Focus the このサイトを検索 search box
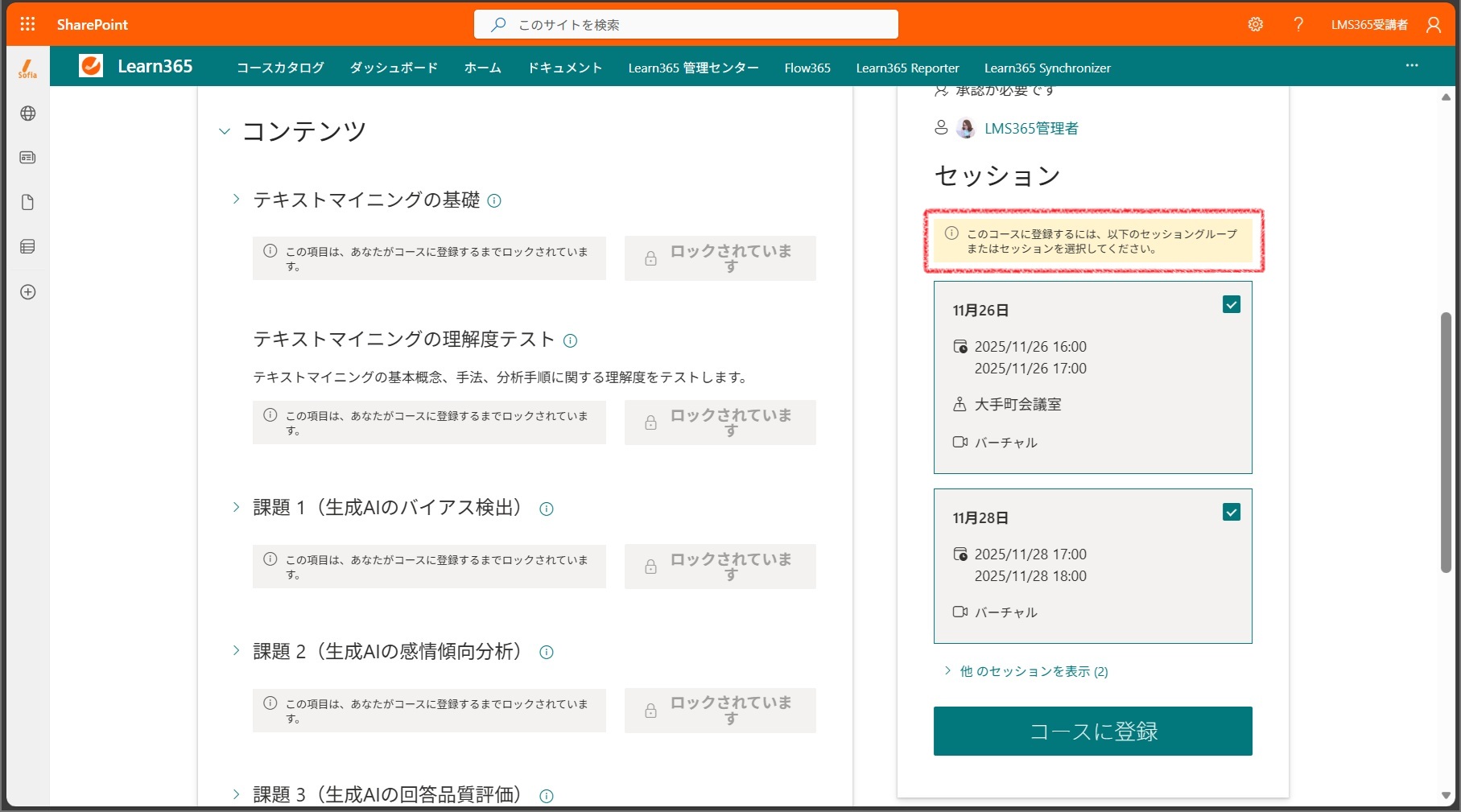This screenshot has height=812, width=1461. [686, 24]
